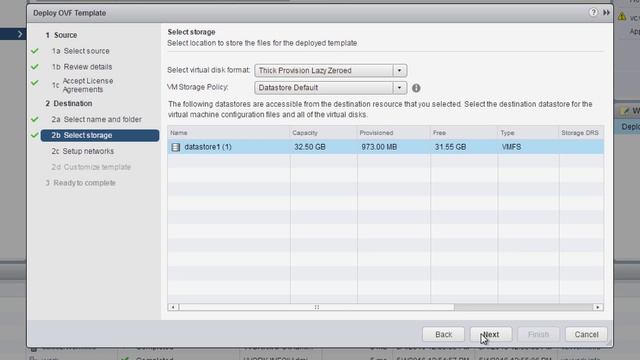Screen dimensions: 640x360
Task: Click the Back button
Action: click(x=443, y=334)
